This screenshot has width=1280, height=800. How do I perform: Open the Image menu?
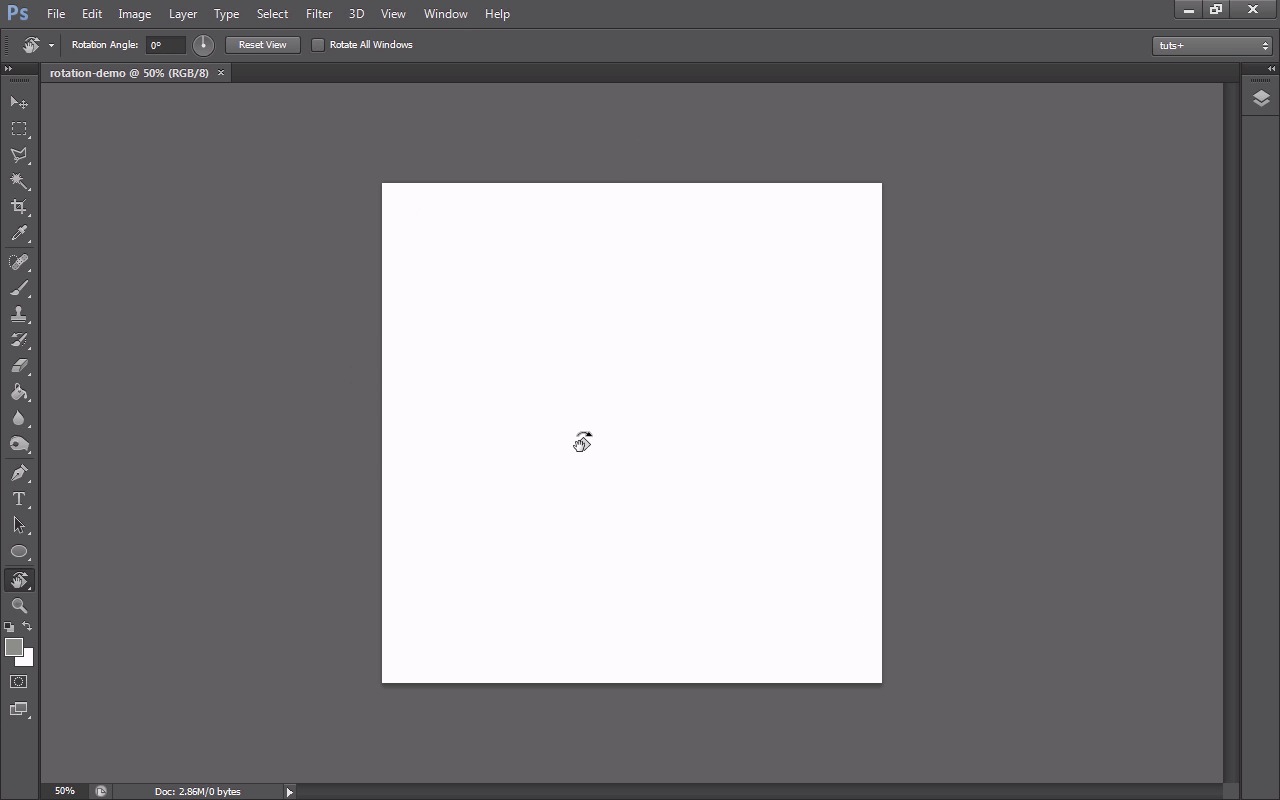pyautogui.click(x=135, y=14)
